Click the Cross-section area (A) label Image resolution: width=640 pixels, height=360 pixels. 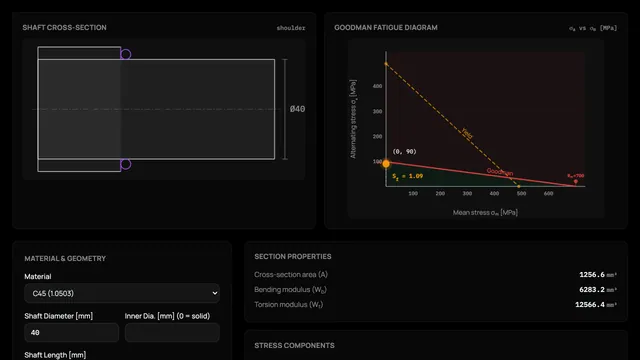click(291, 275)
